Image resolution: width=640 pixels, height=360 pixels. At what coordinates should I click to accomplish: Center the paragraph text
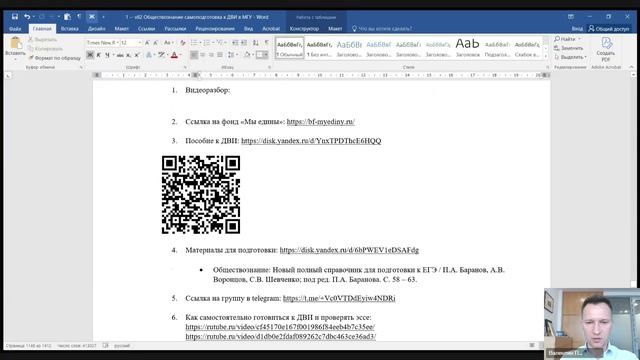(203, 55)
